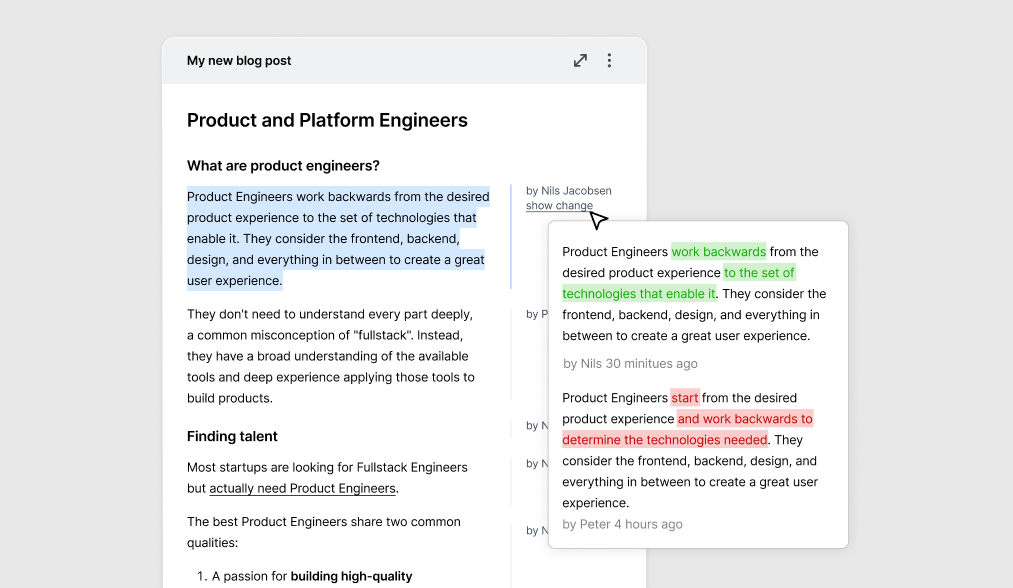Click the blue vertical change bar beside the paragraph

[x=511, y=236]
